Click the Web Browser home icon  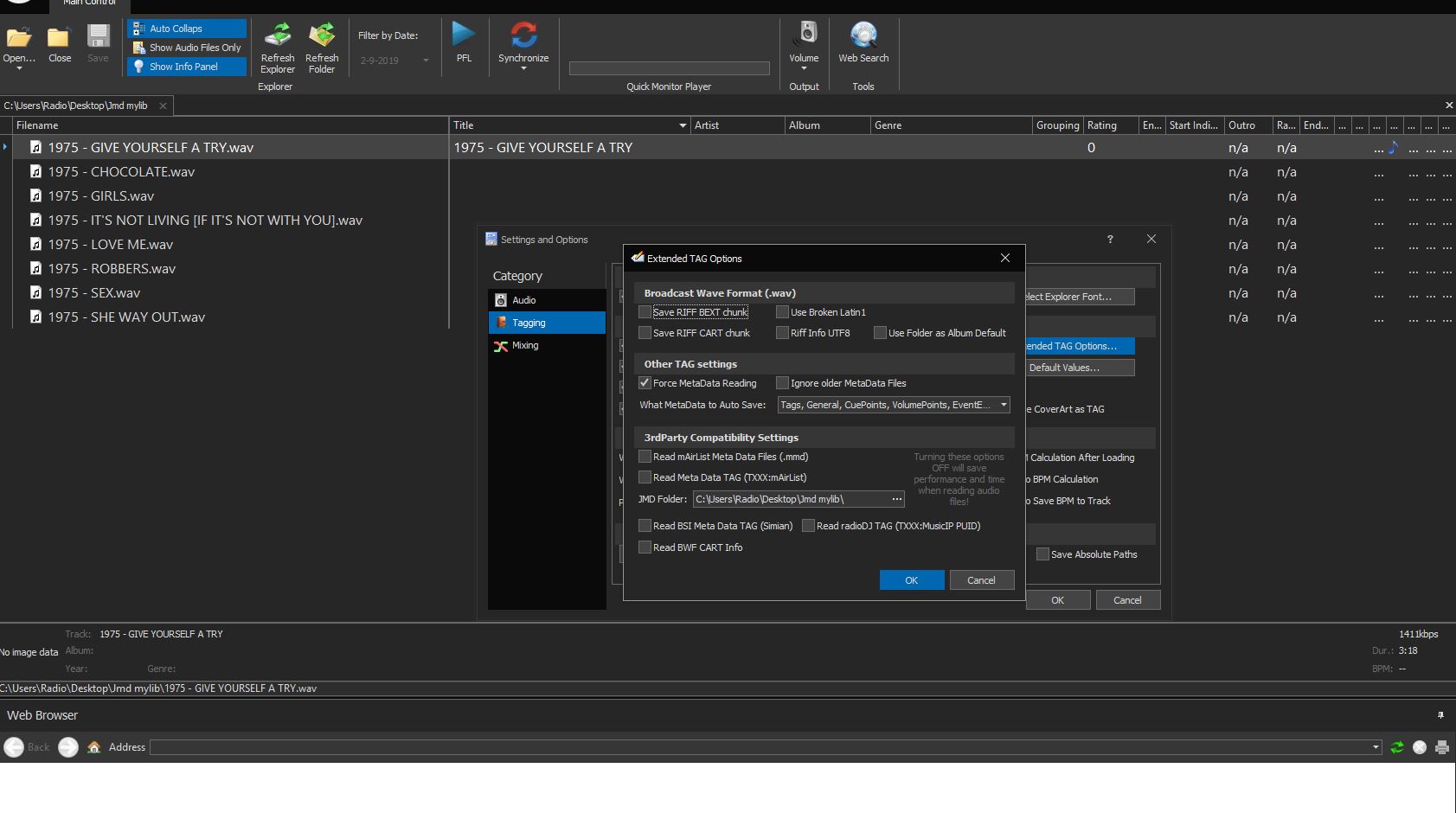coord(94,747)
